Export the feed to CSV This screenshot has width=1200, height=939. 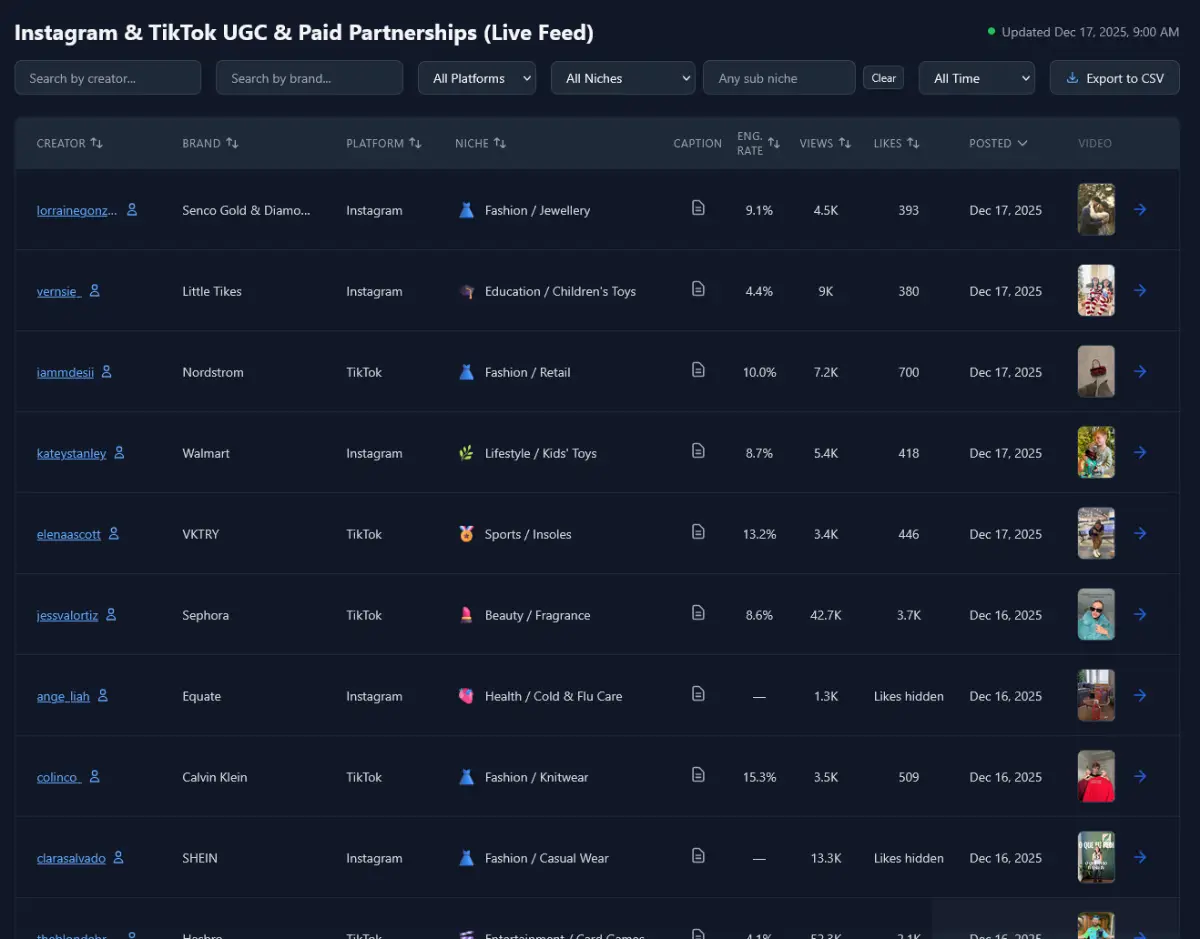tap(1114, 78)
